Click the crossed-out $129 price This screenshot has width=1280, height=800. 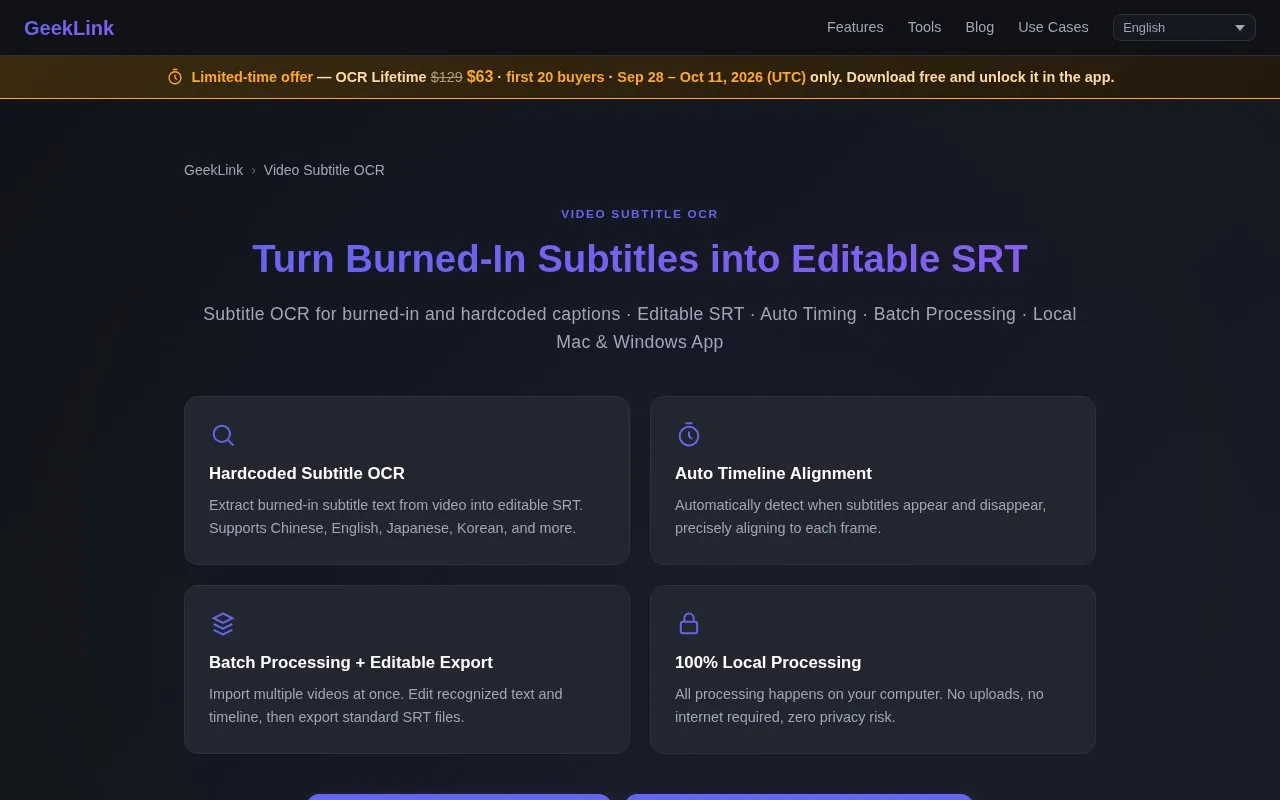point(447,77)
